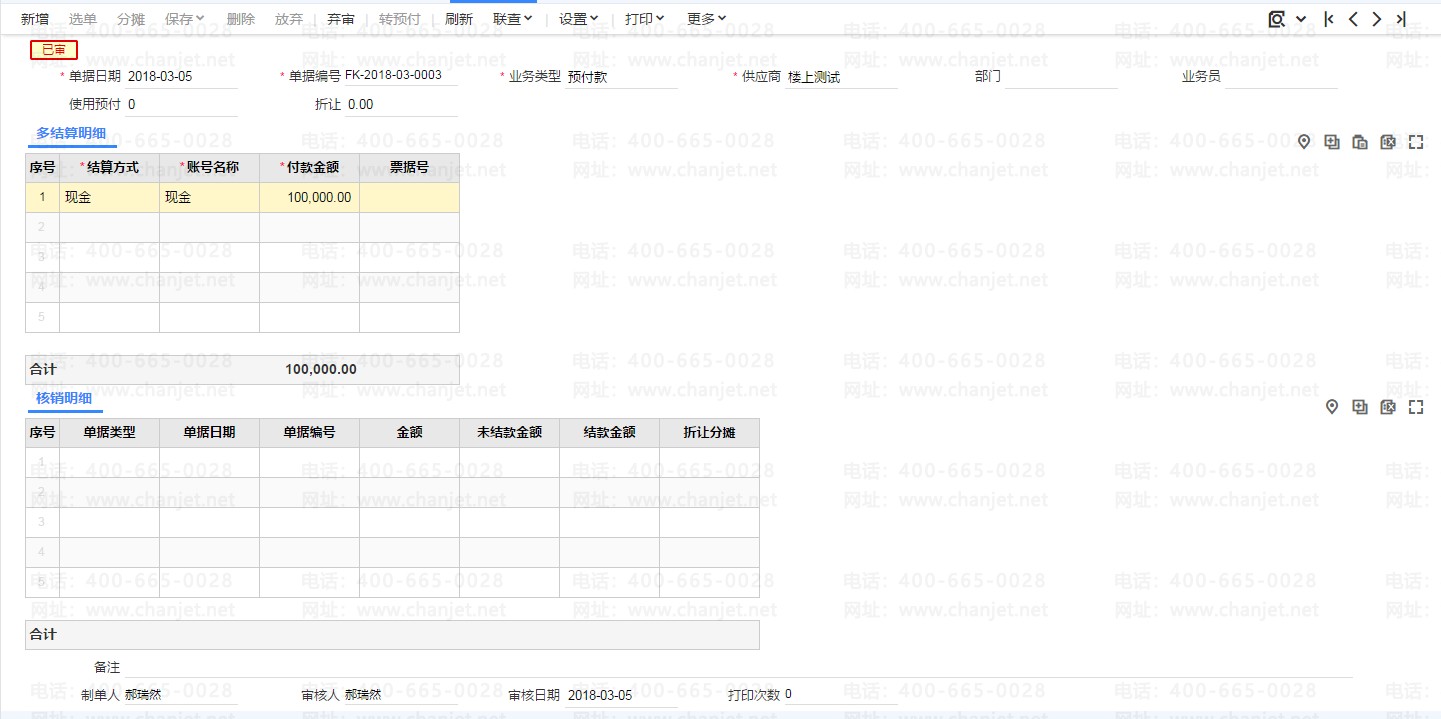
Task: Click 新增 to create a new document
Action: click(35, 19)
